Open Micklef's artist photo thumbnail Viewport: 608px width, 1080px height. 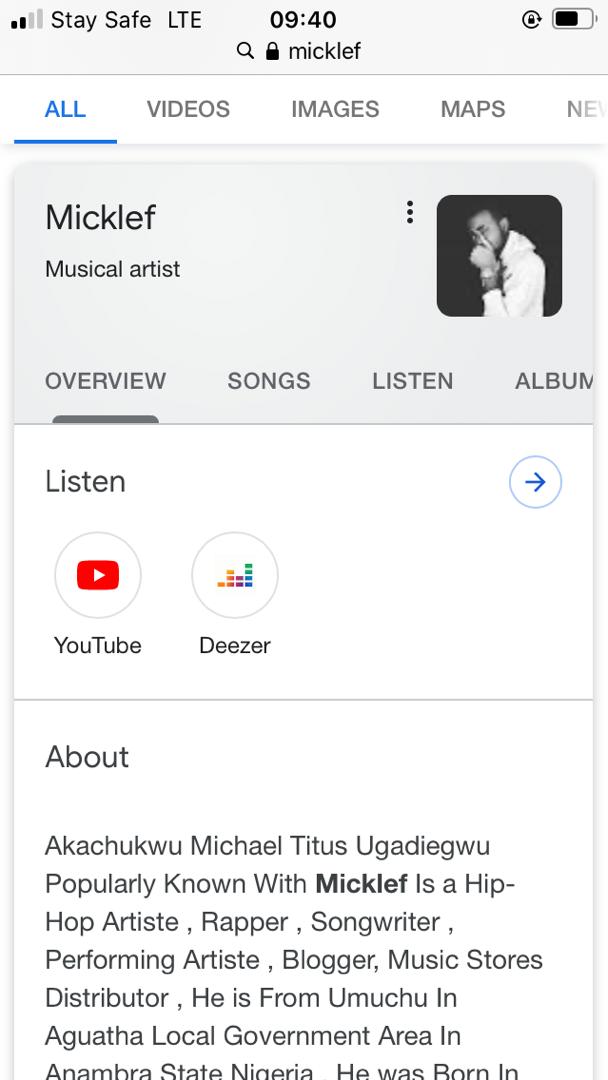click(499, 256)
